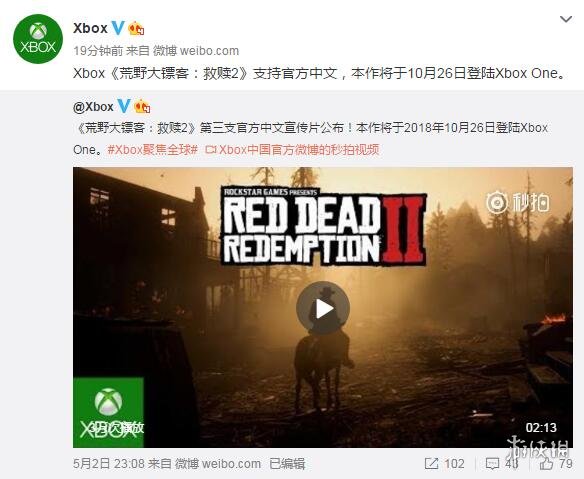The width and height of the screenshot is (584, 479).
Task: Click the 秒拍 logo on the video
Action: point(518,202)
